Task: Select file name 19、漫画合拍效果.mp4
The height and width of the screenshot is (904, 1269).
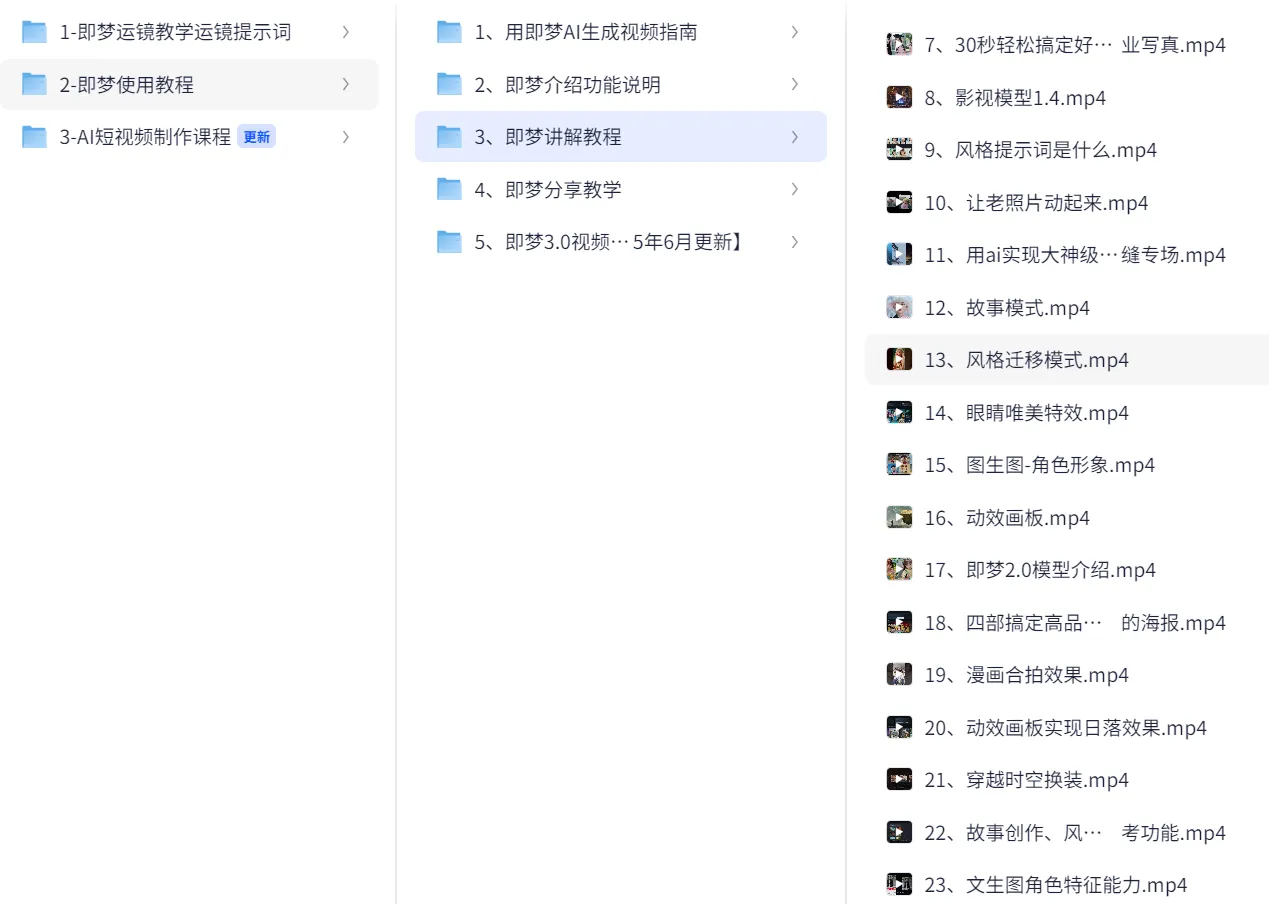Action: click(x=1026, y=675)
